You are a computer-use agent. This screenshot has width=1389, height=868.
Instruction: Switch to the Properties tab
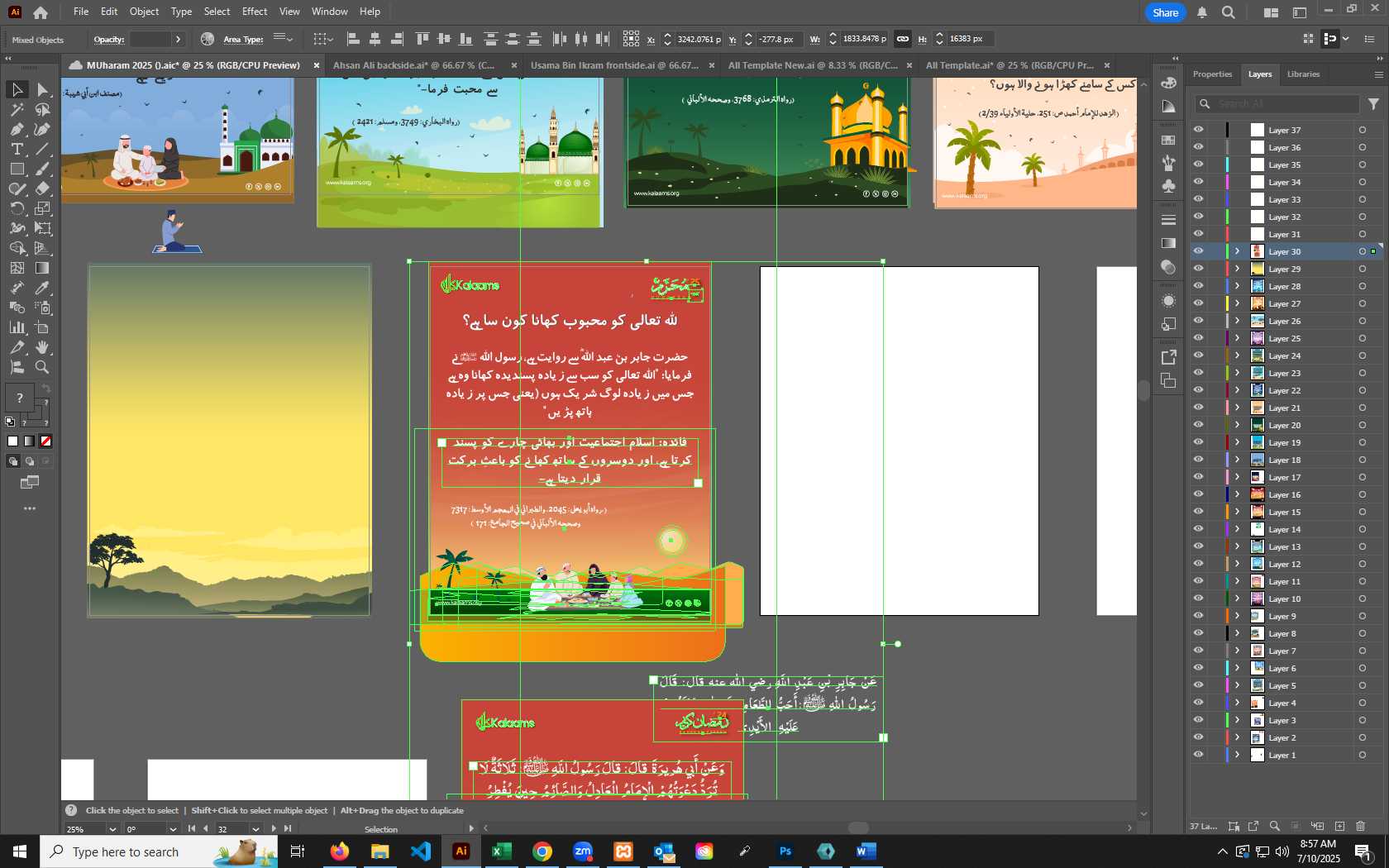click(x=1212, y=74)
